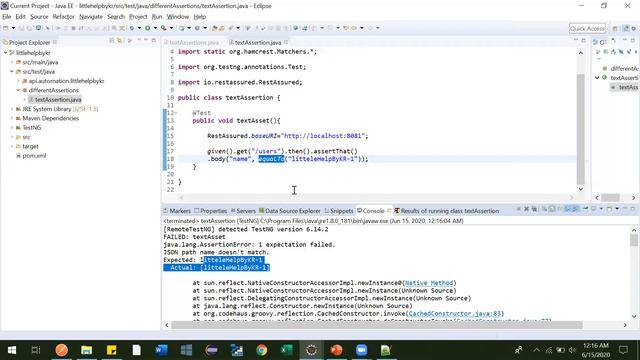Open the Source menu
The image size is (640, 360).
(x=39, y=17)
